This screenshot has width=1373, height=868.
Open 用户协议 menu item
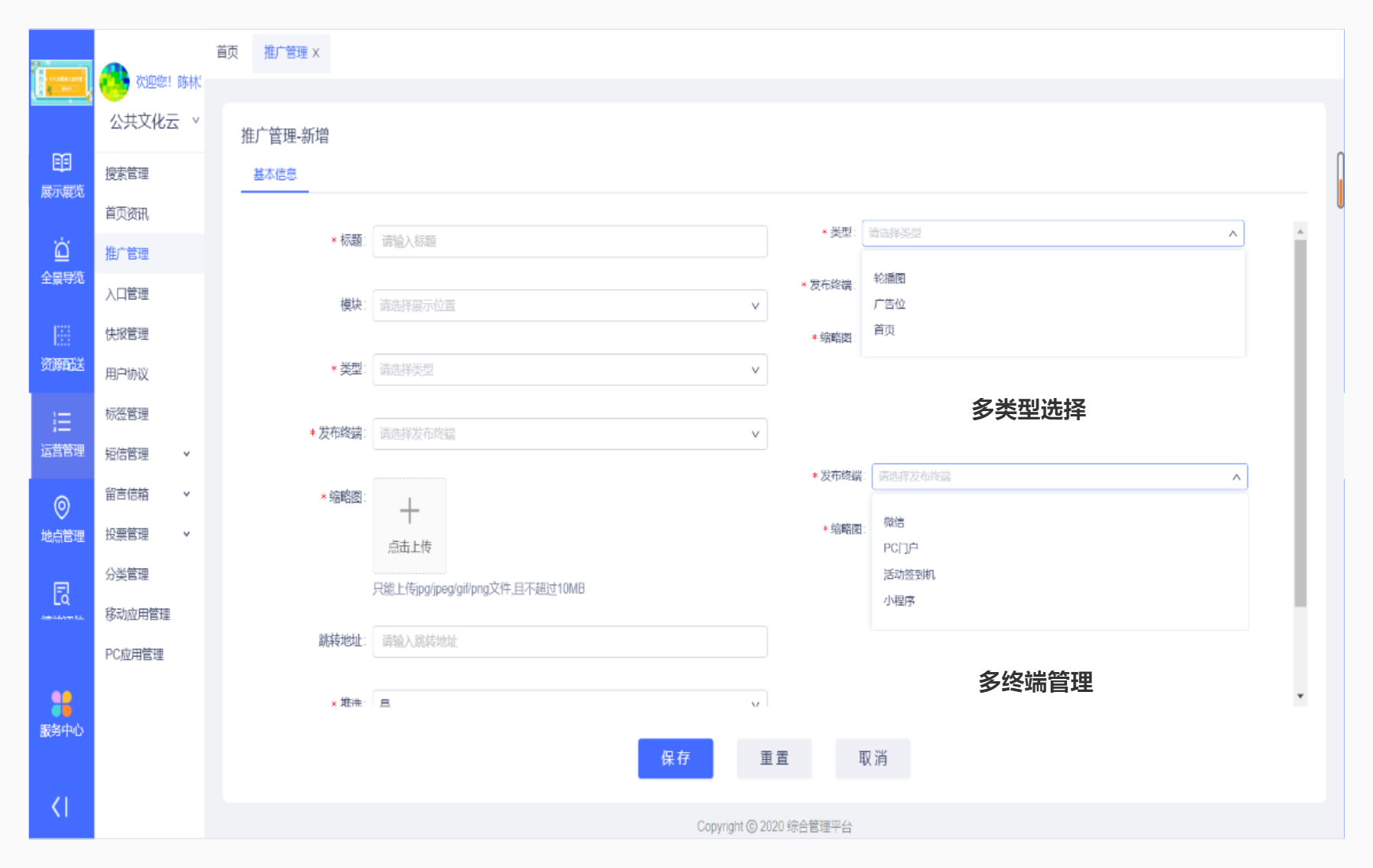coord(127,374)
